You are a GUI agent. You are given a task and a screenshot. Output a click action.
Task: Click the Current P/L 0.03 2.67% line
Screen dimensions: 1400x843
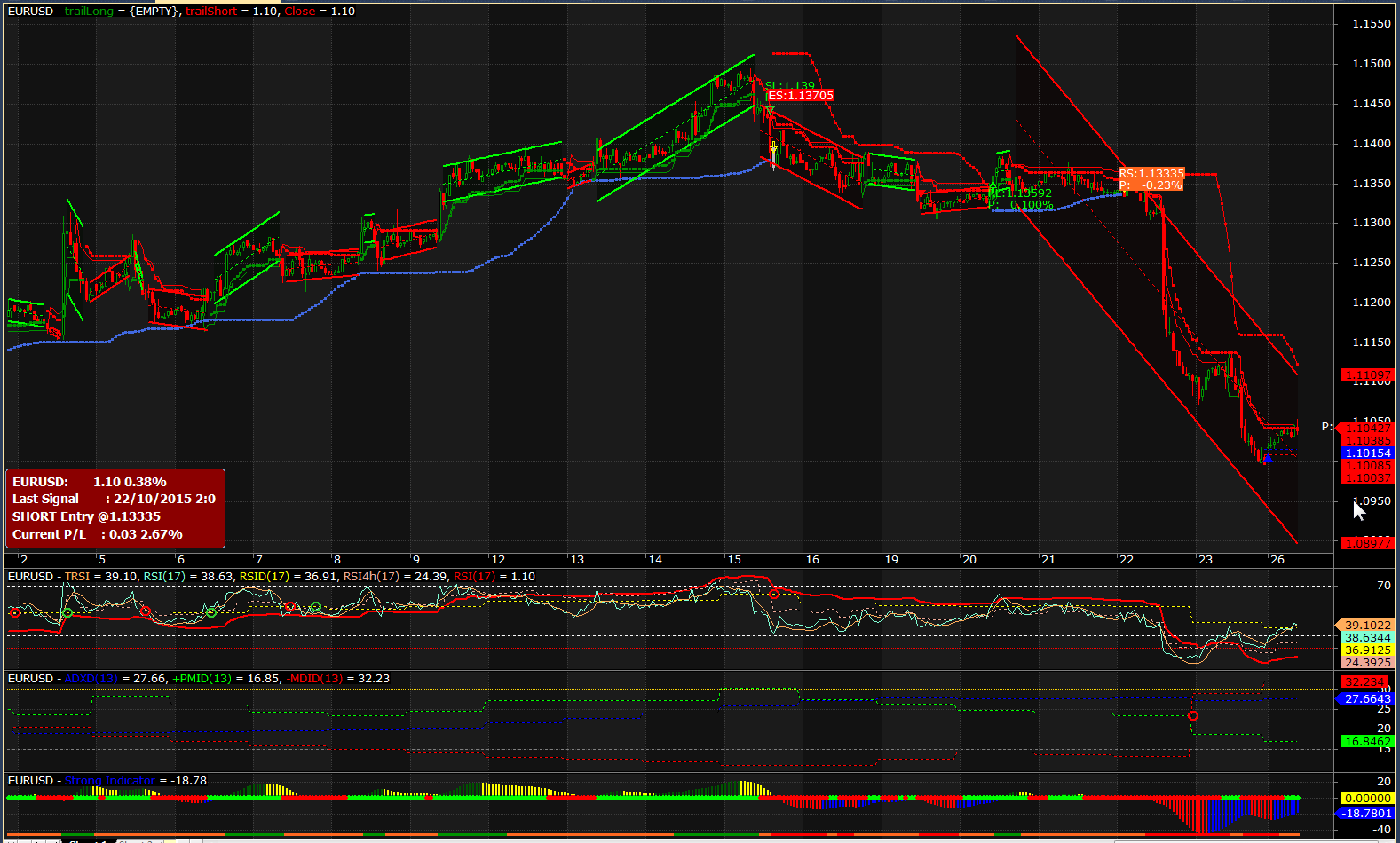click(x=98, y=534)
